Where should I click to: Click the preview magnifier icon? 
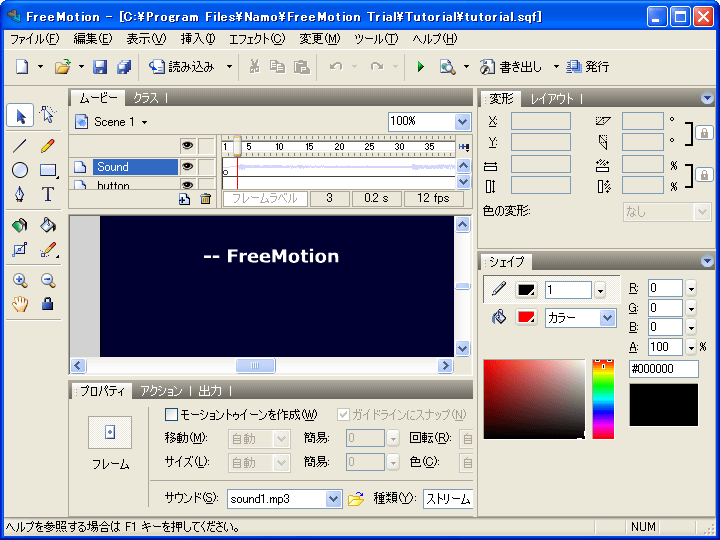click(x=447, y=67)
